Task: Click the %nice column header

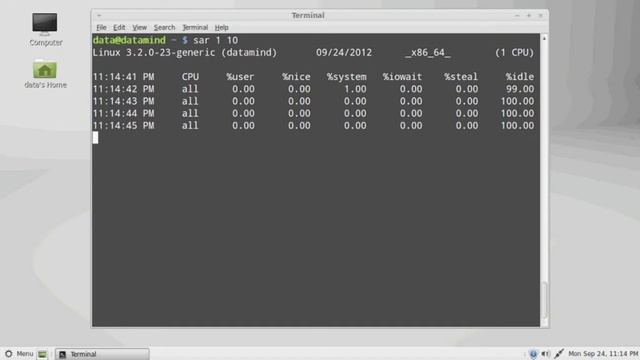Action: tap(296, 77)
